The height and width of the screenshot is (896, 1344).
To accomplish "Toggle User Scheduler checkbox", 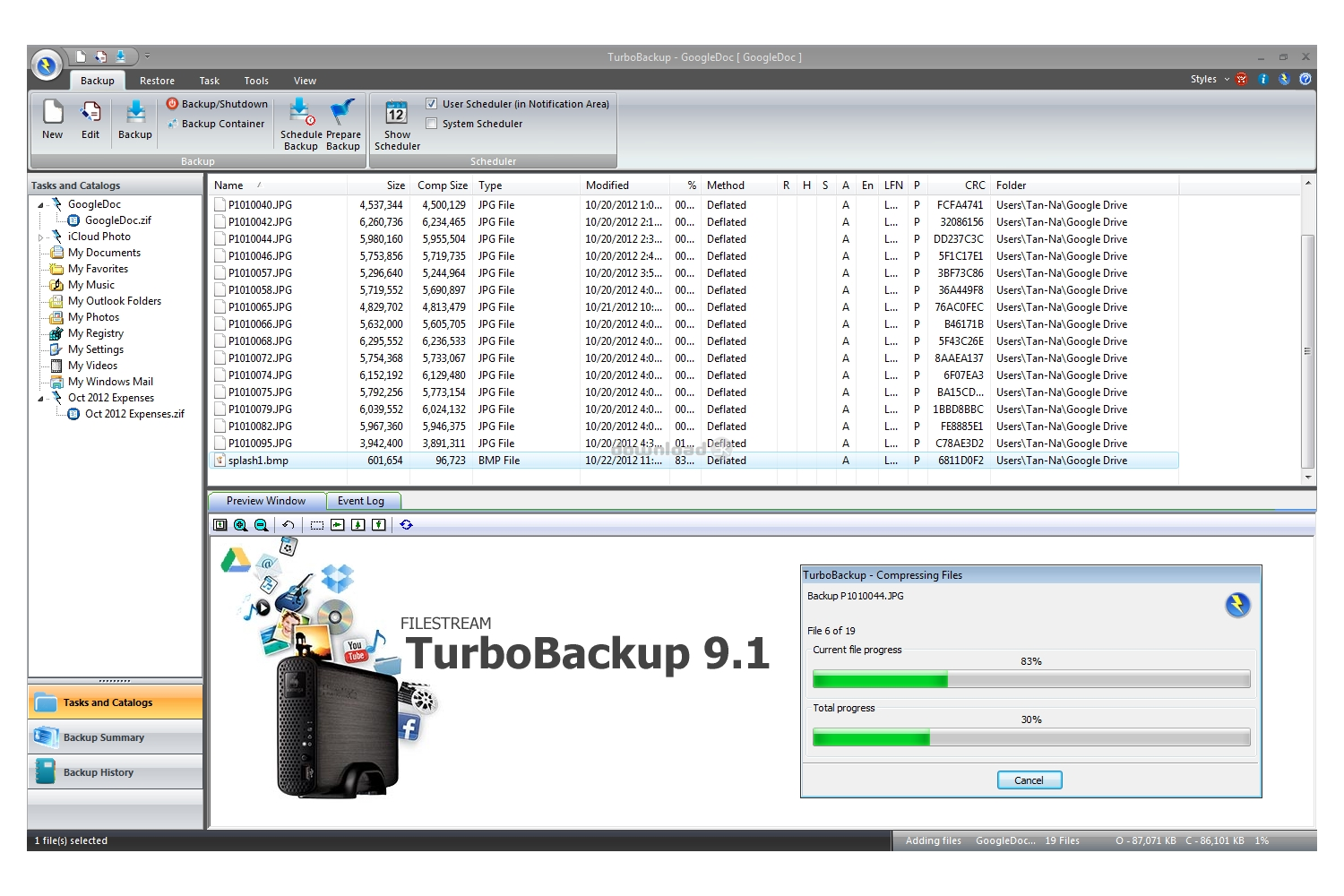I will (x=431, y=104).
